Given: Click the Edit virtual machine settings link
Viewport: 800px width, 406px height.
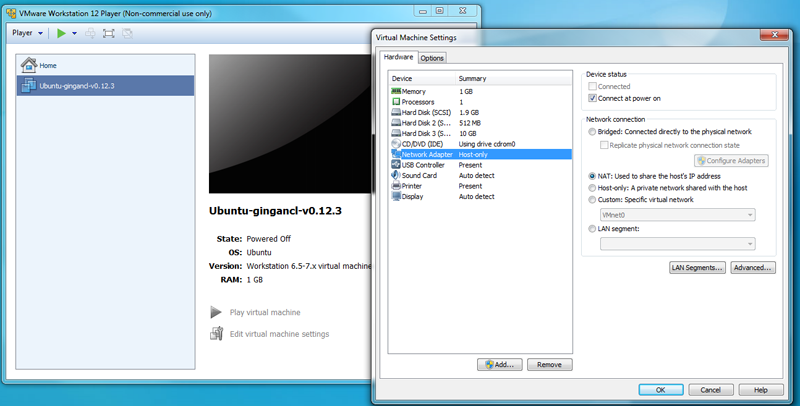Looking at the screenshot, I should pyautogui.click(x=279, y=334).
